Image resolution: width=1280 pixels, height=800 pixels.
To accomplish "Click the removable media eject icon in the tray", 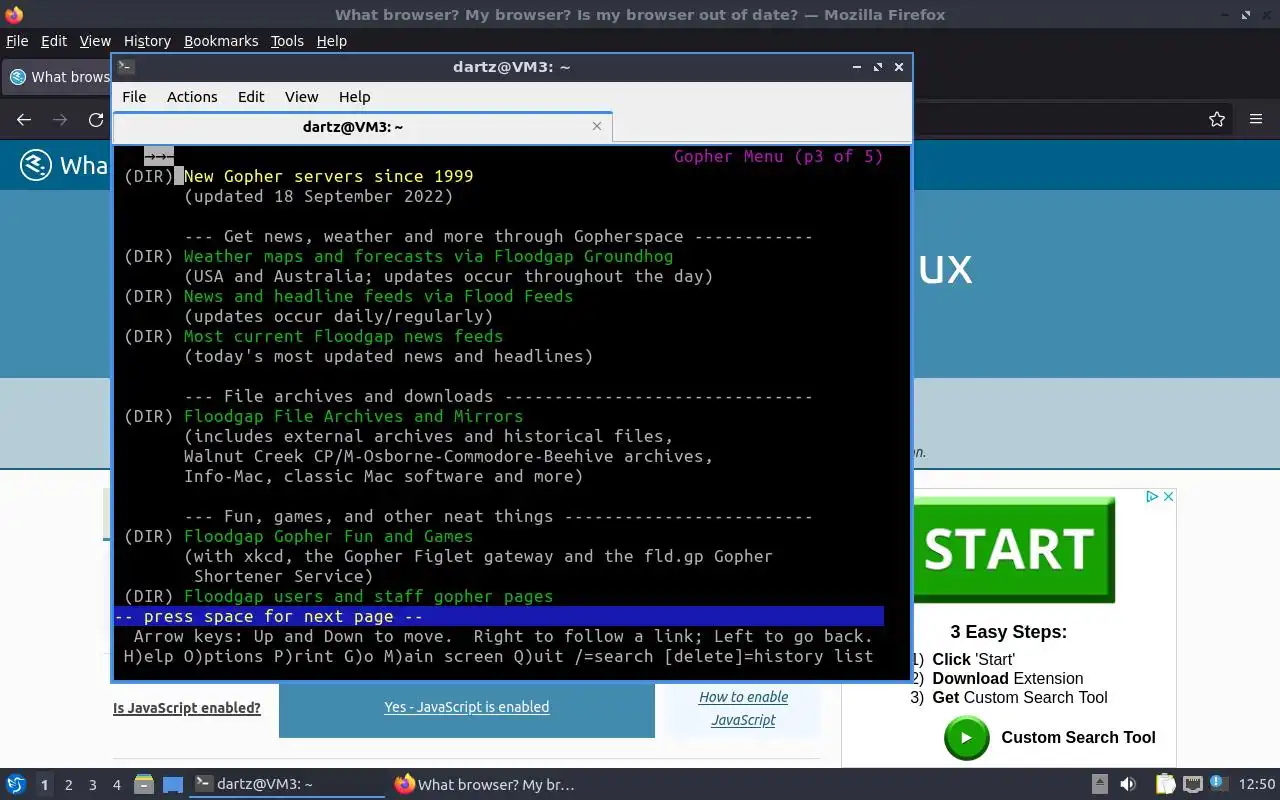I will tap(1099, 784).
